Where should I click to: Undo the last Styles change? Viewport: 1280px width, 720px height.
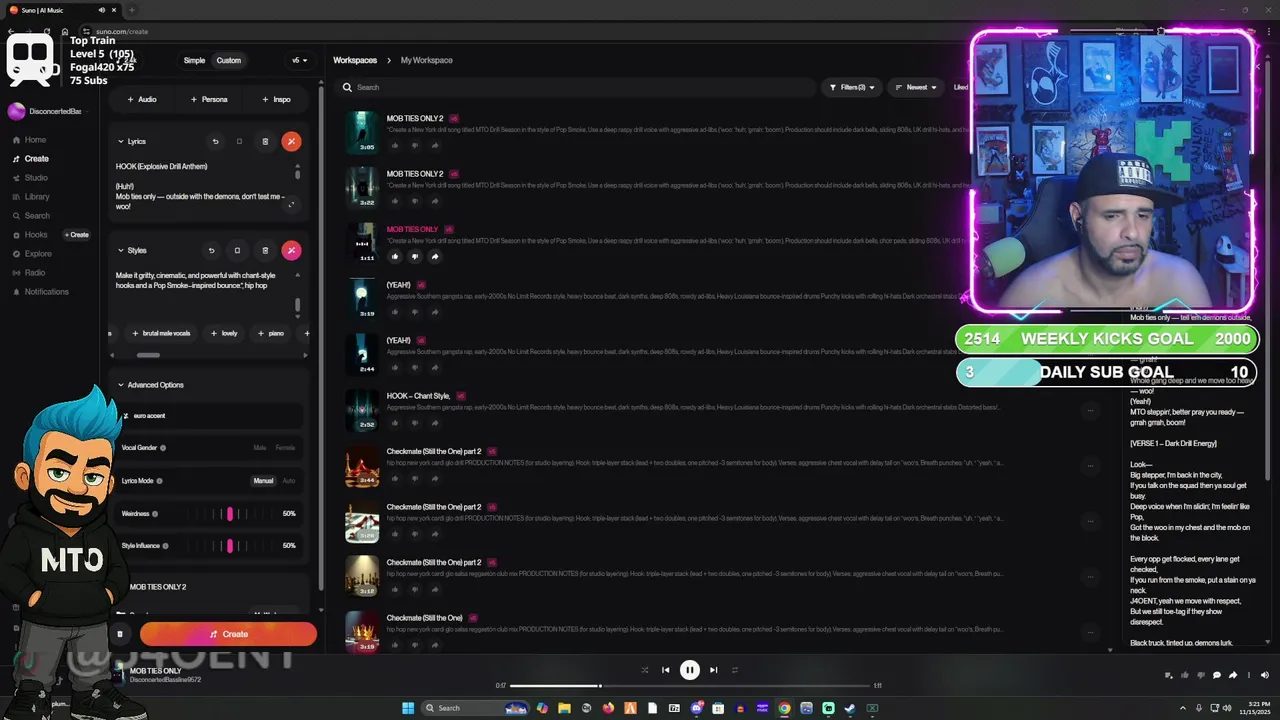pos(211,250)
